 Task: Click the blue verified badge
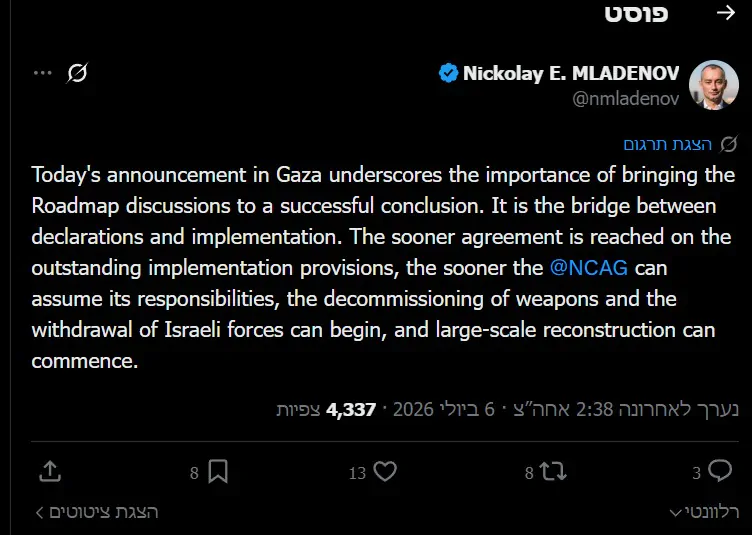point(448,73)
